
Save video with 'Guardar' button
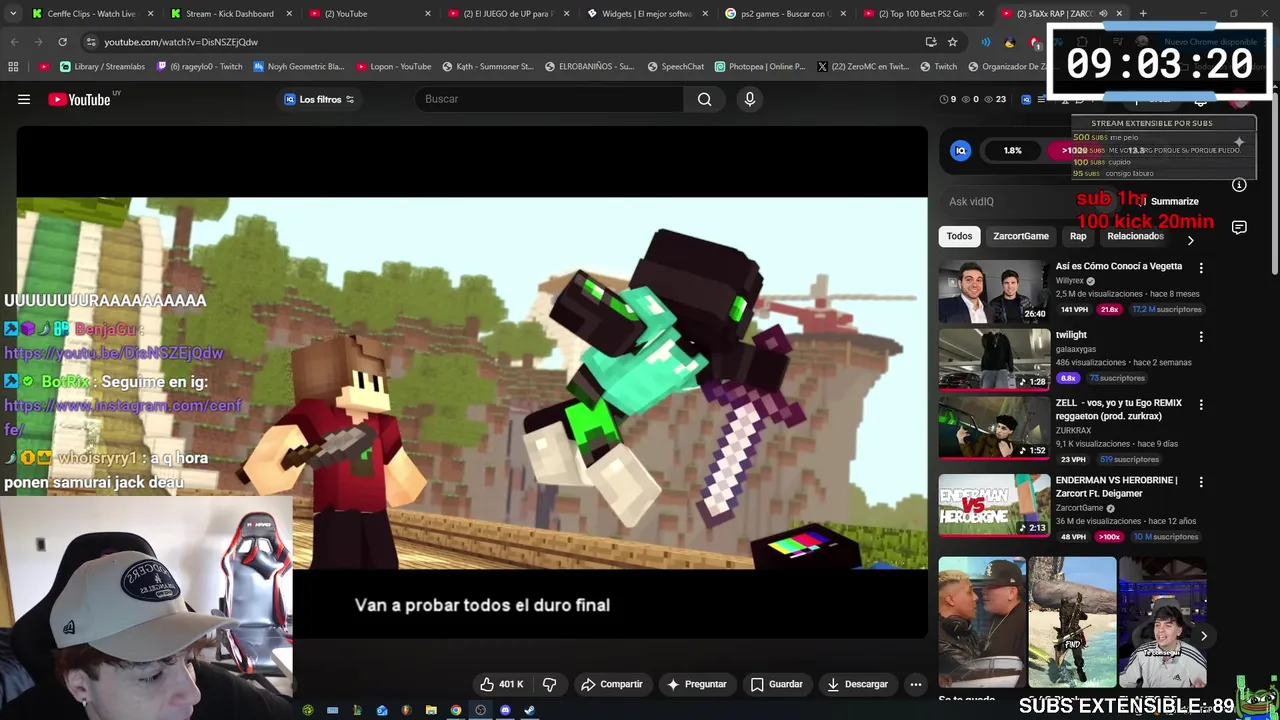pos(777,684)
